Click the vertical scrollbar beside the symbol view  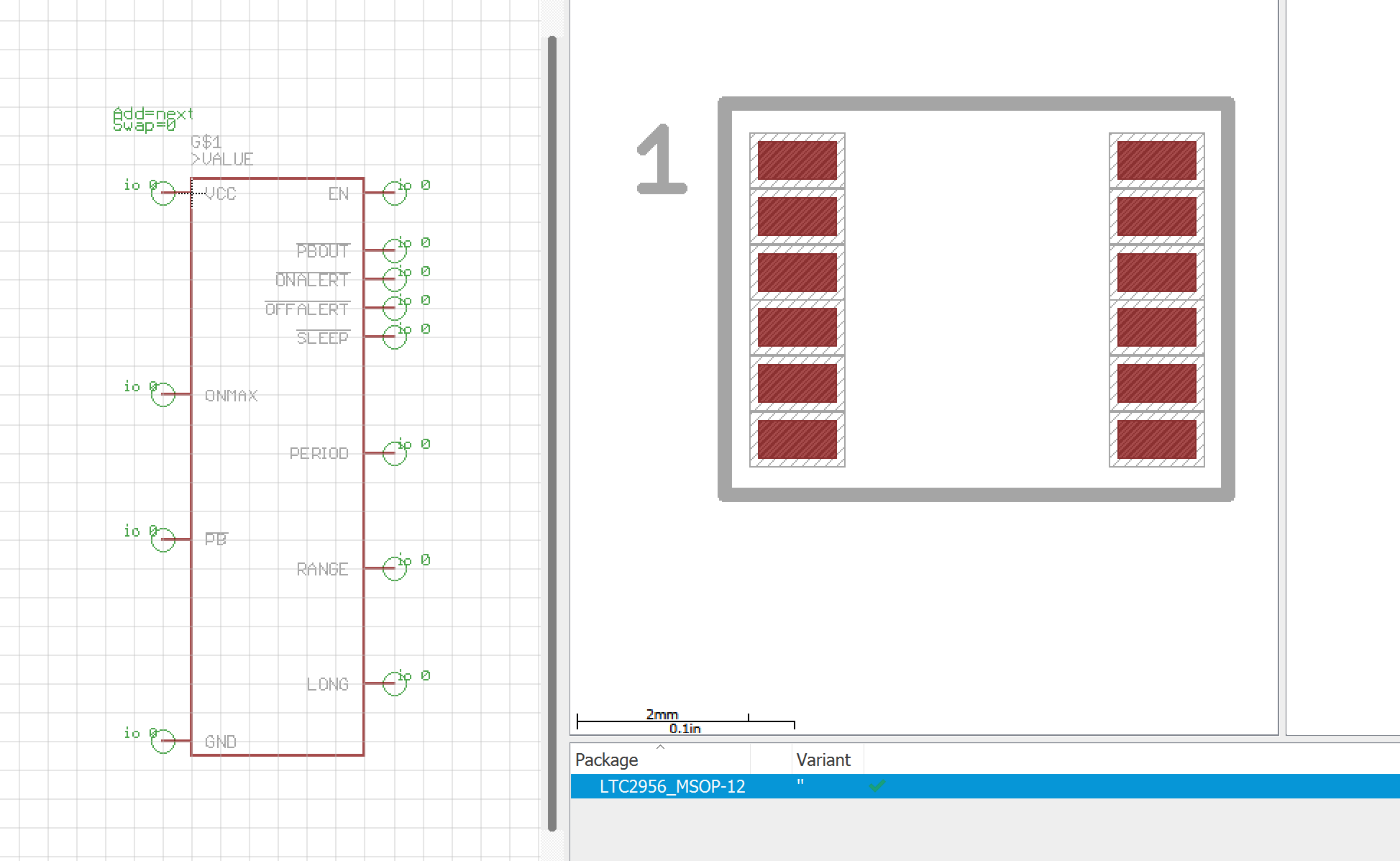(552, 432)
